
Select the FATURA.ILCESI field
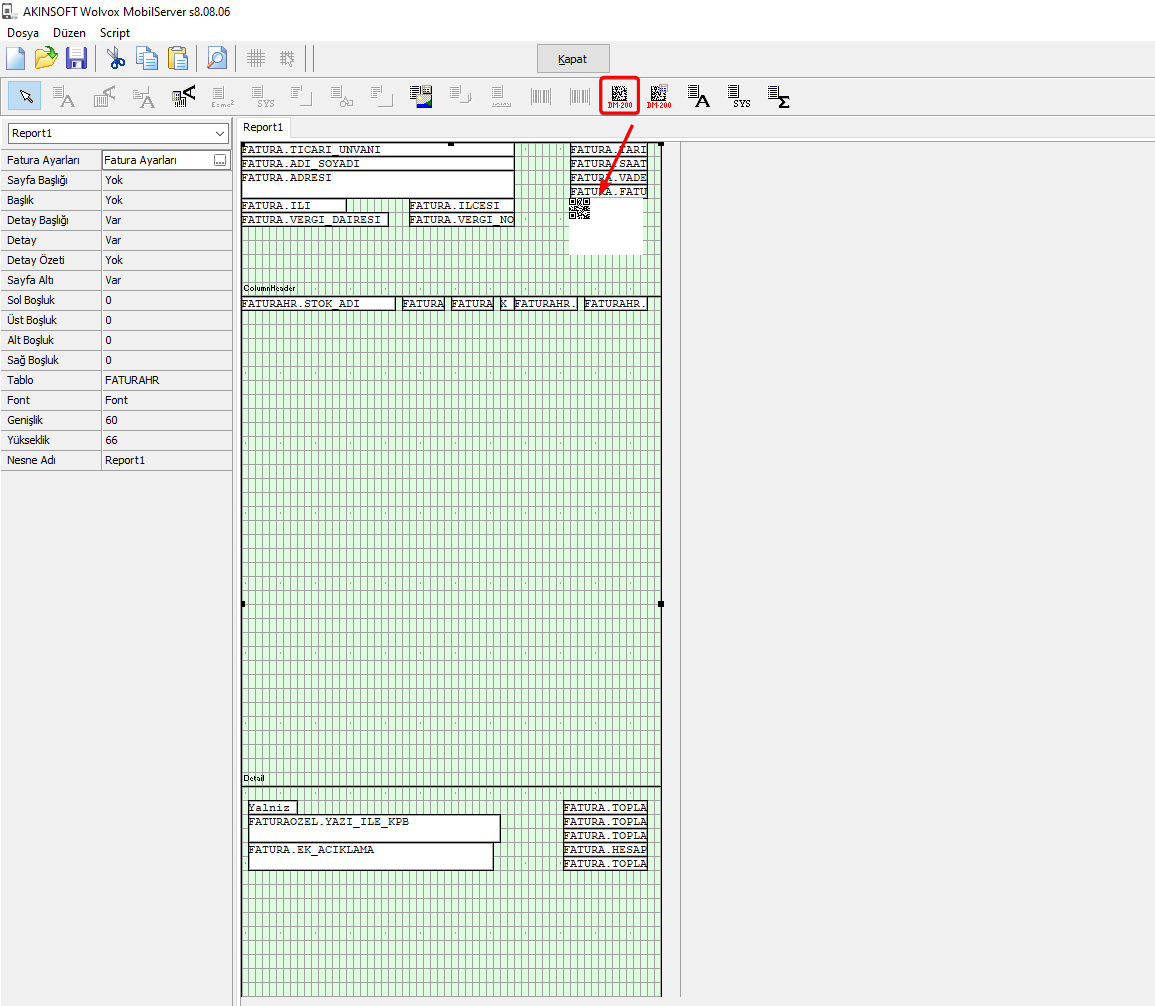(462, 205)
